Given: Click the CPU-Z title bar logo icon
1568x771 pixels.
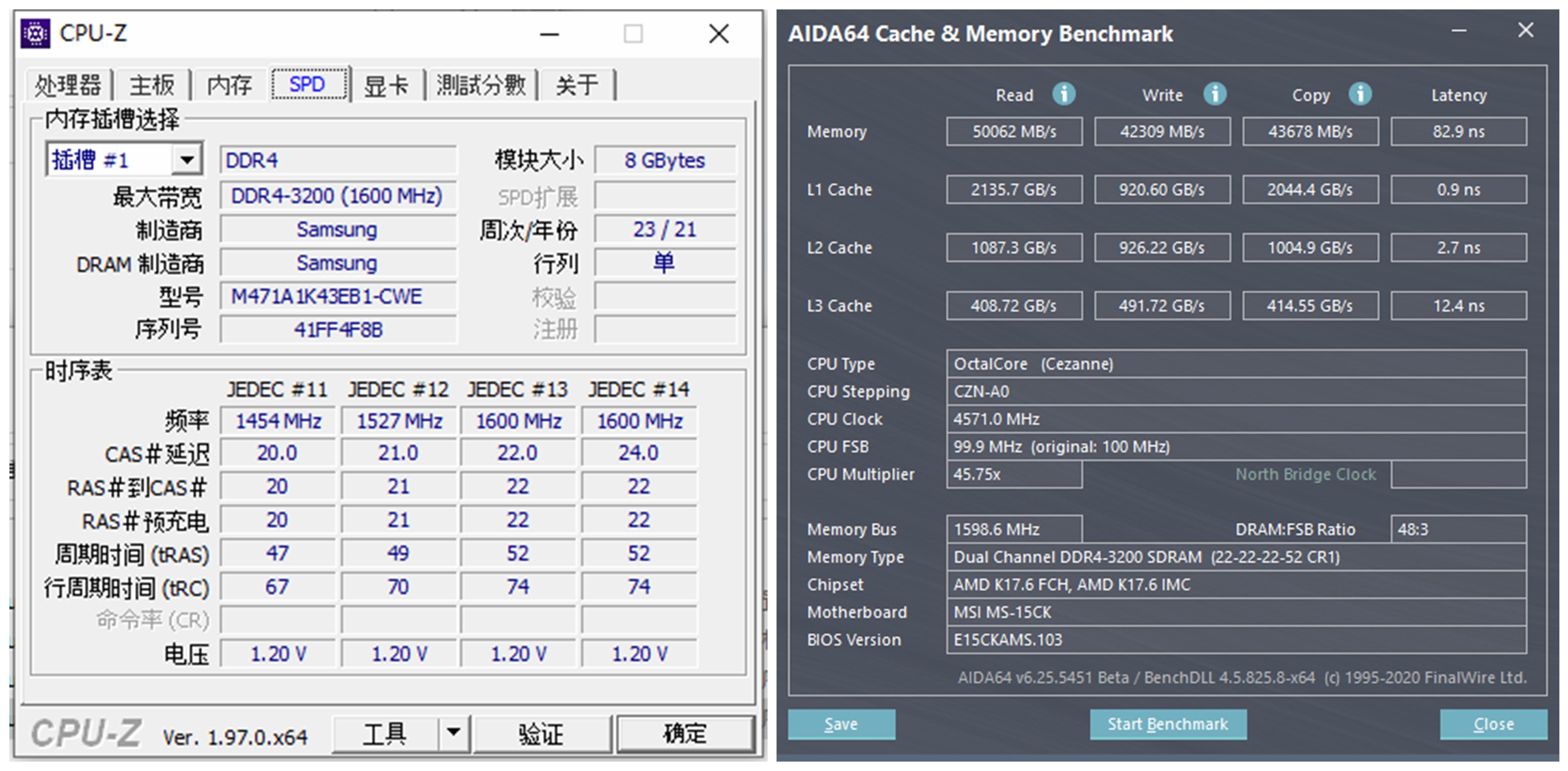Looking at the screenshot, I should (x=35, y=33).
